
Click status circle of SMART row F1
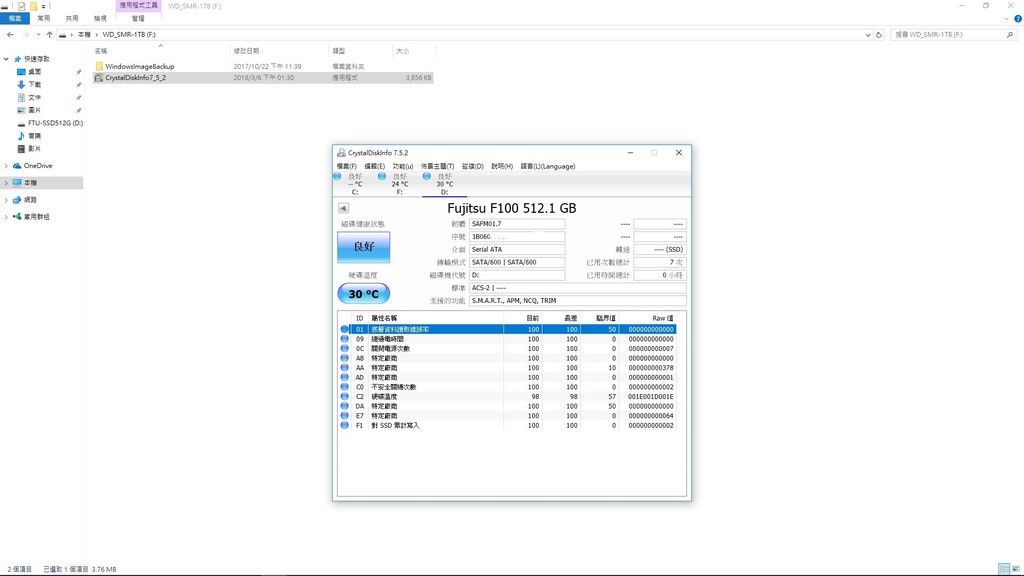pos(345,425)
